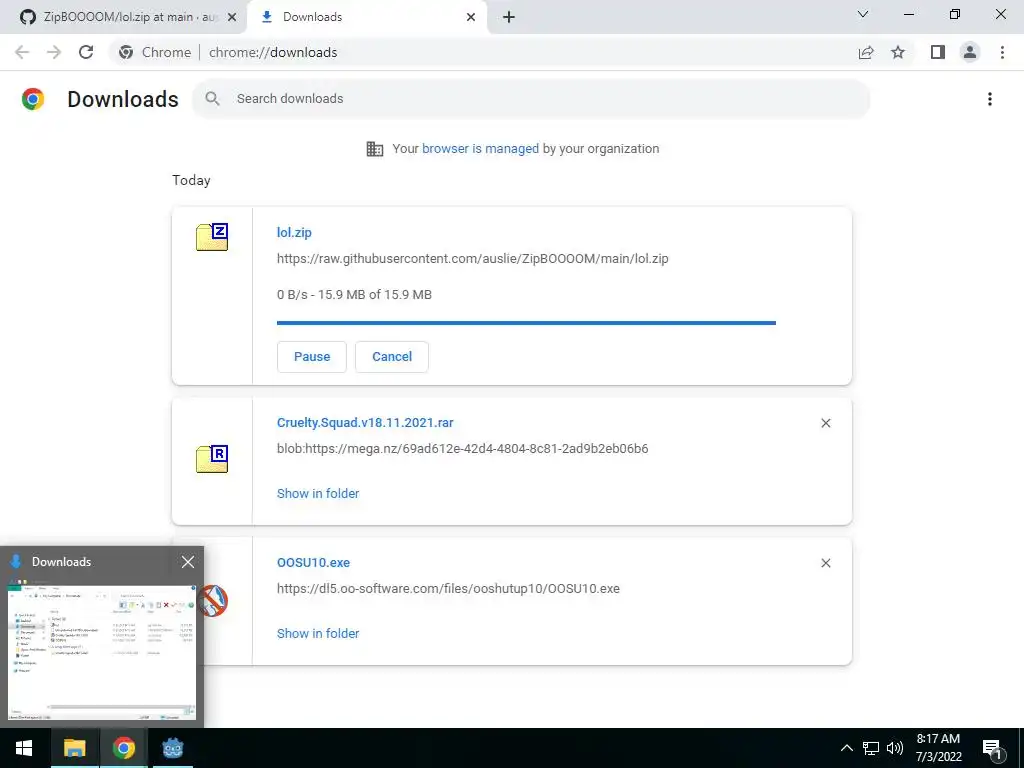Open the raw.githubusercontent.com lol.zip source URL

(x=473, y=259)
